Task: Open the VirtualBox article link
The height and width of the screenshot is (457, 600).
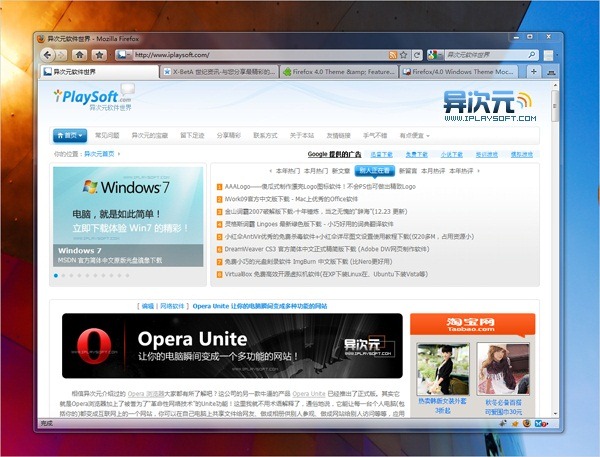Action: point(326,274)
